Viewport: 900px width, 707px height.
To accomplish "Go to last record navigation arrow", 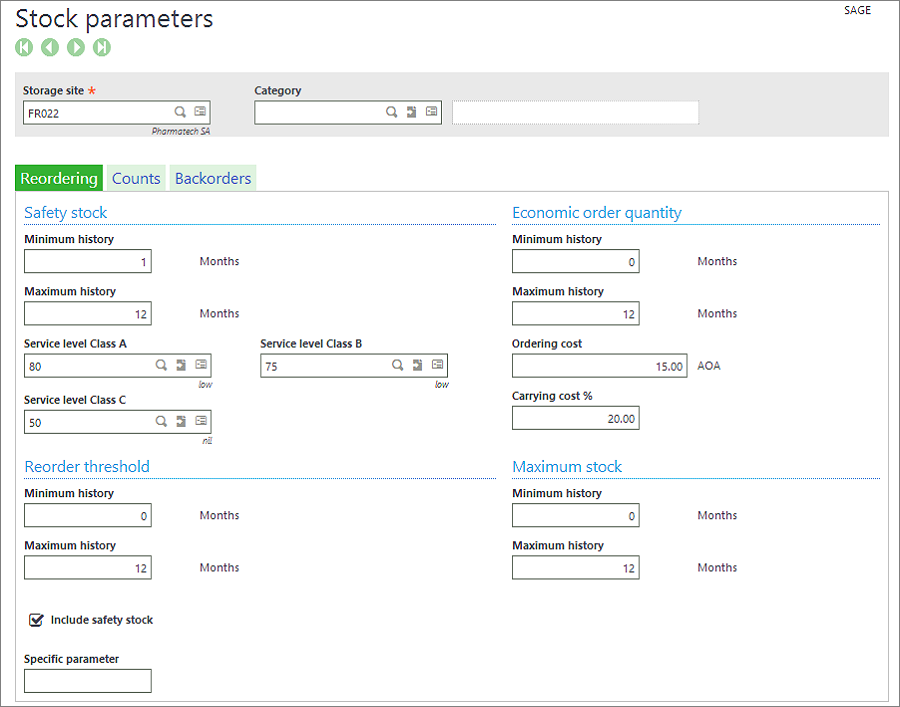I will 102,47.
